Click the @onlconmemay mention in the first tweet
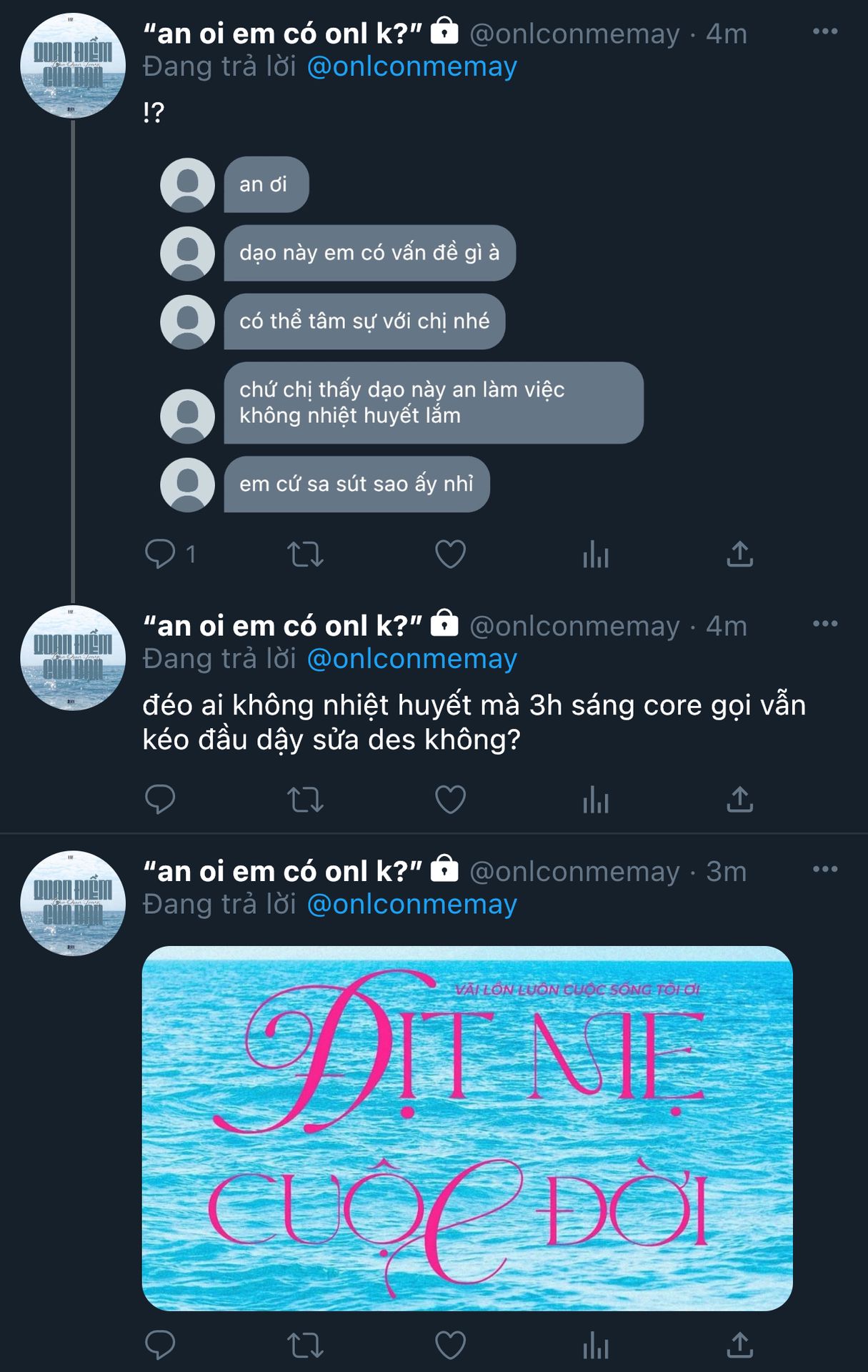The width and height of the screenshot is (868, 1372). point(411,66)
